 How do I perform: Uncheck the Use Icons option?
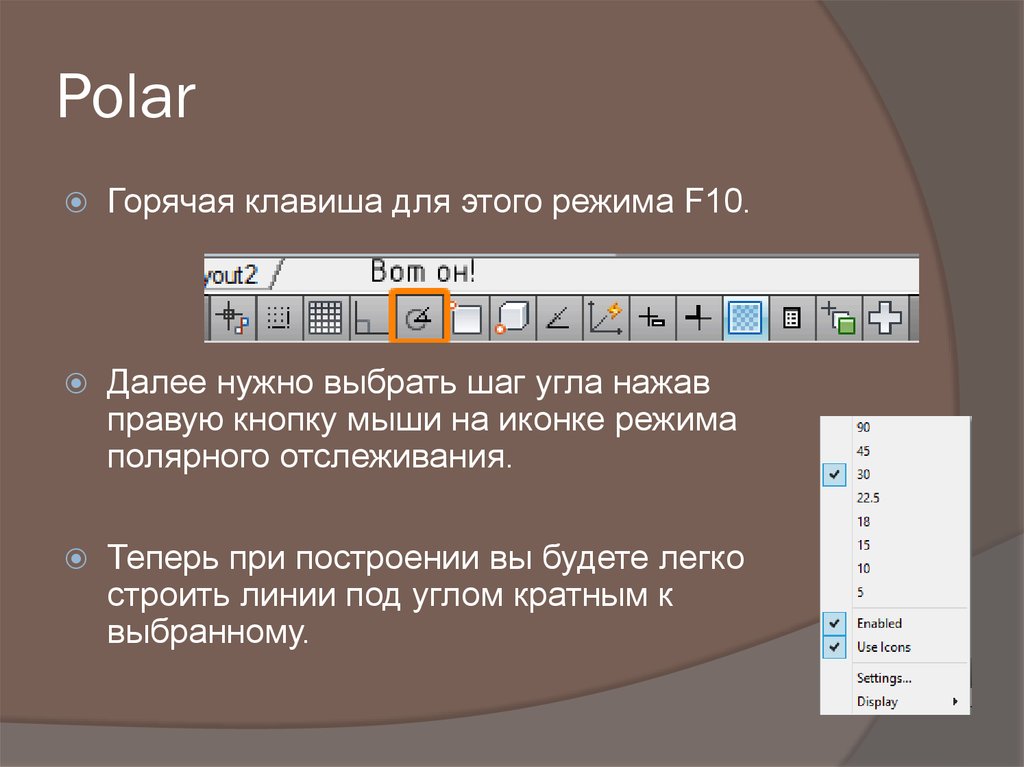(883, 647)
